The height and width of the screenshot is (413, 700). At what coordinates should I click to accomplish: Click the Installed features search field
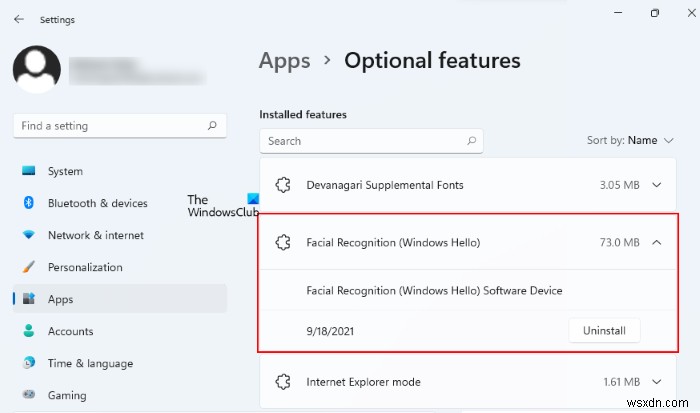pyautogui.click(x=360, y=141)
